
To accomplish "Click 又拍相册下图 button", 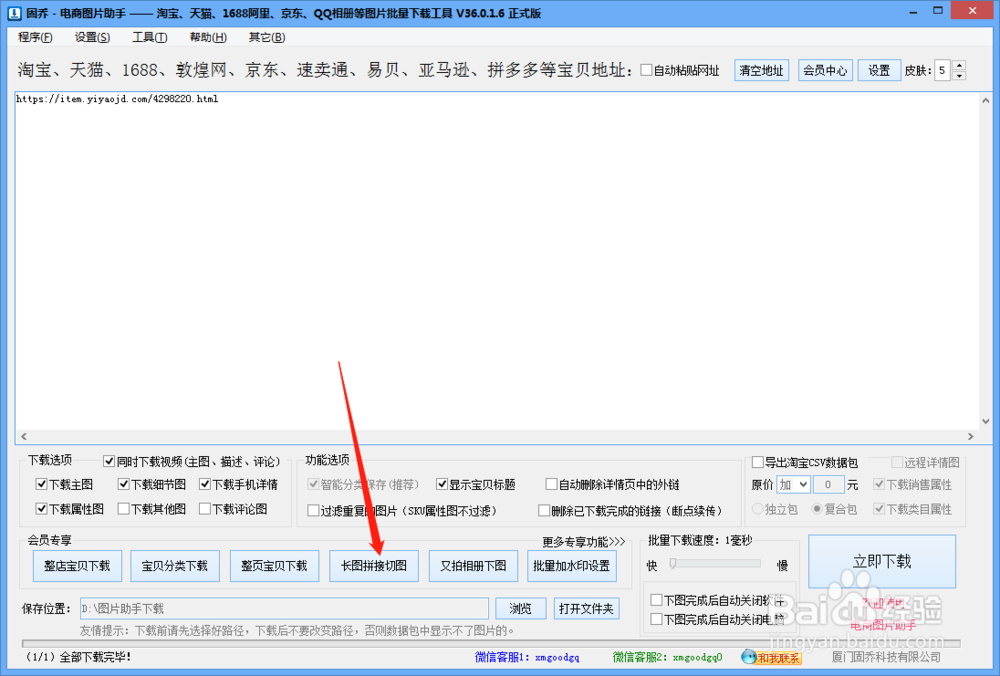I will pyautogui.click(x=473, y=566).
